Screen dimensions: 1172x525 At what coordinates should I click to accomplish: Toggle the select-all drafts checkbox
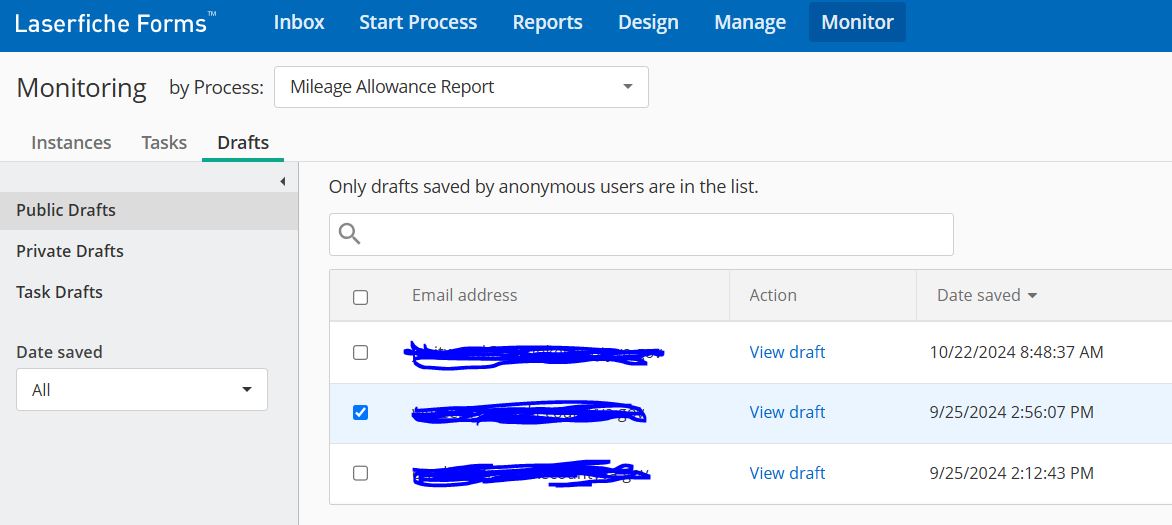click(361, 297)
